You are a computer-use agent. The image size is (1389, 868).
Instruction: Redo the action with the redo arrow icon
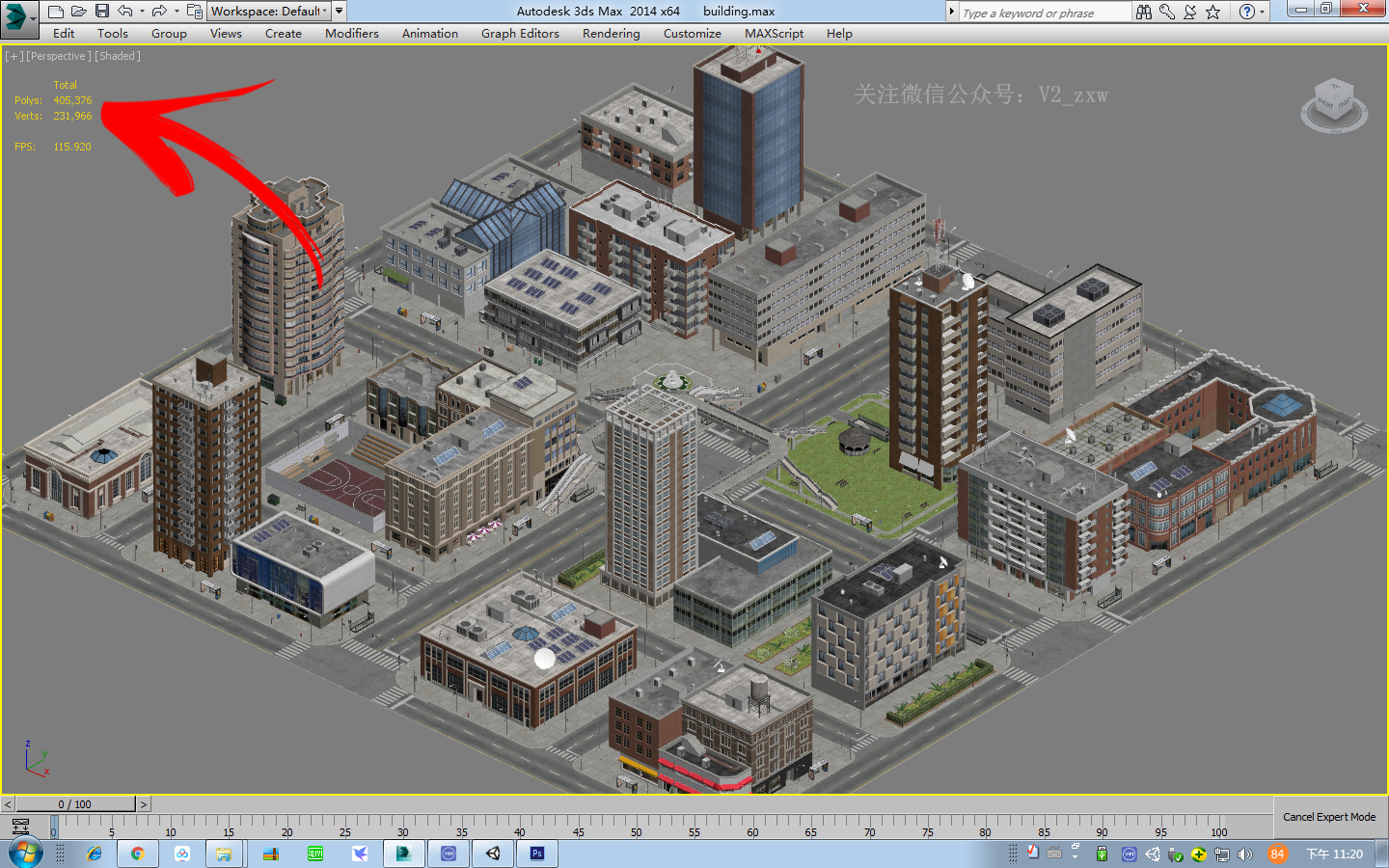(159, 12)
